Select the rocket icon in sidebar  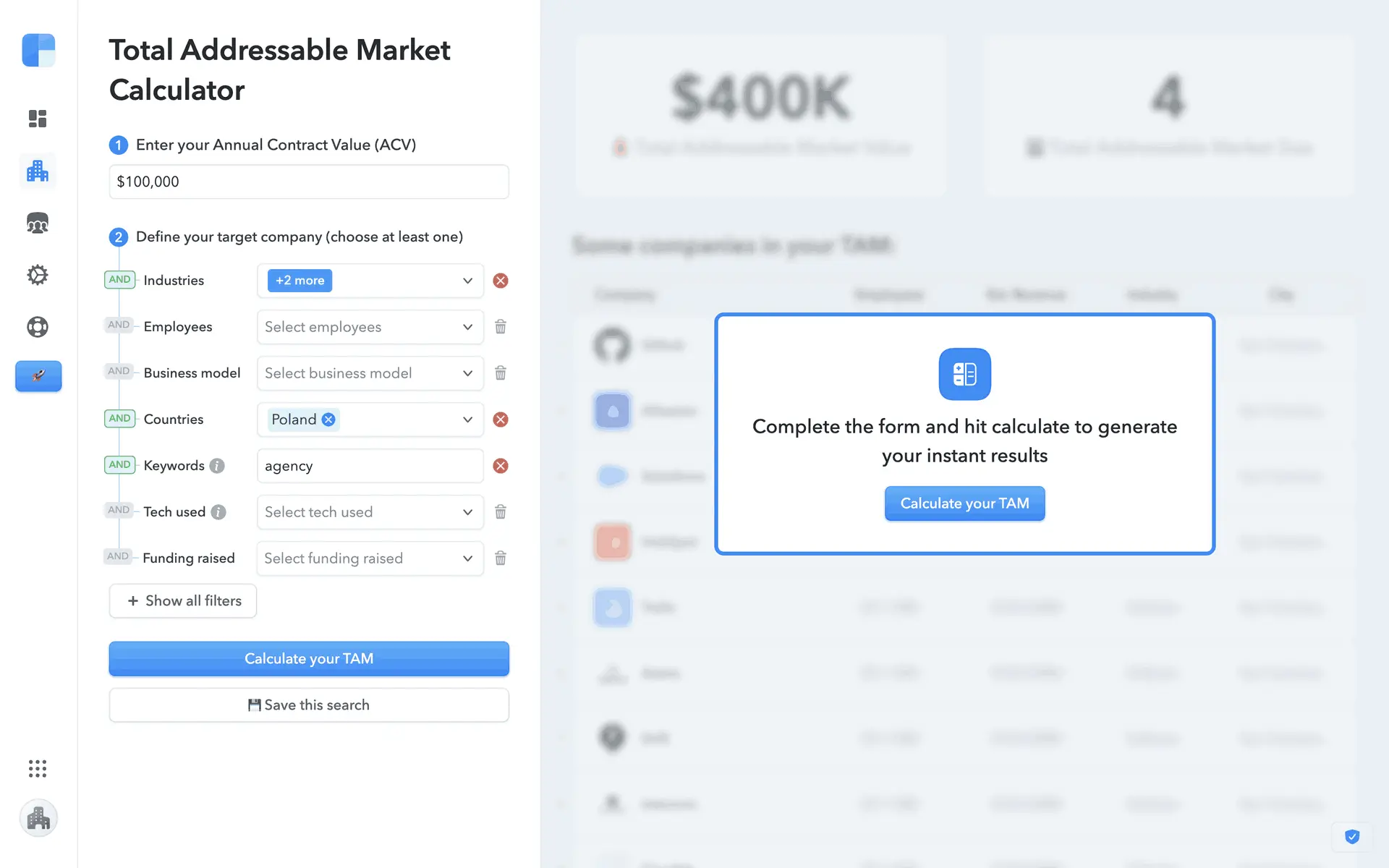(x=38, y=376)
